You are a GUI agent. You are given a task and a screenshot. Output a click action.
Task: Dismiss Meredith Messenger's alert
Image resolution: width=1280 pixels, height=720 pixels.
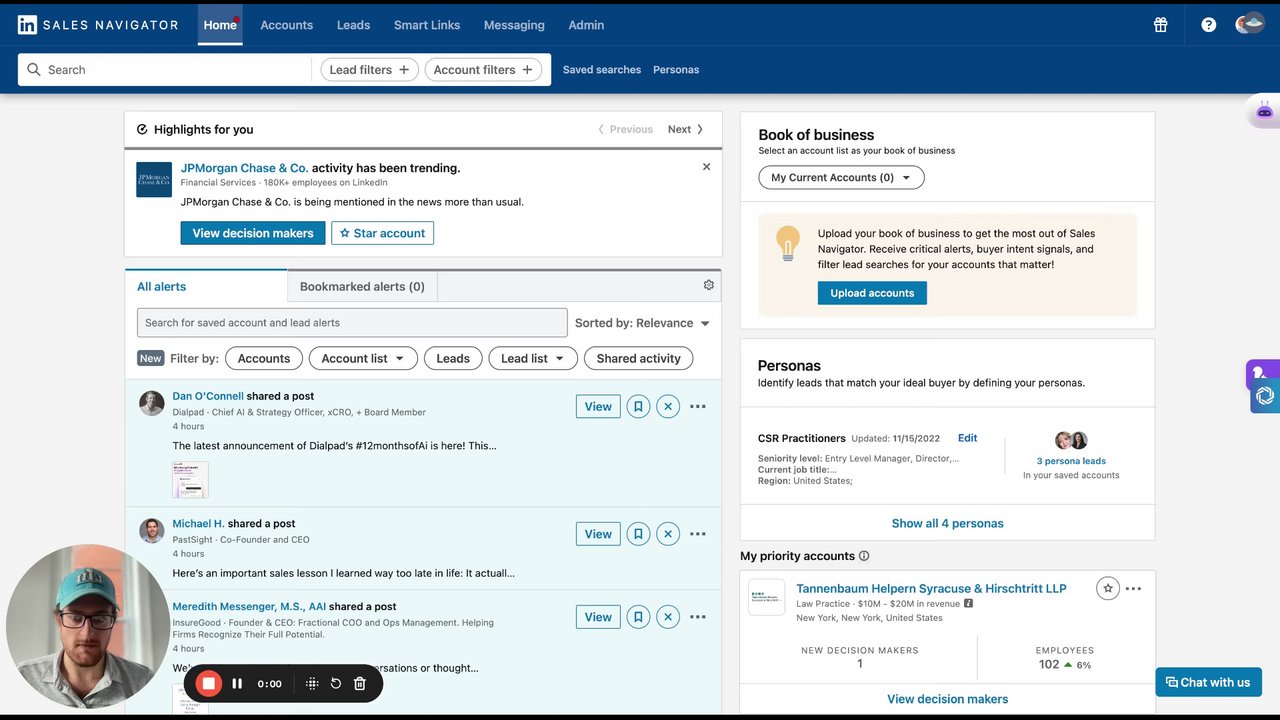click(x=668, y=617)
